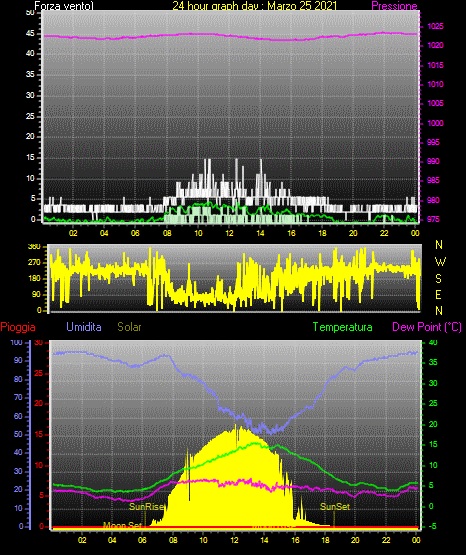The height and width of the screenshot is (555, 466).
Task: Click the Pressione legend label
Action: pos(394,6)
